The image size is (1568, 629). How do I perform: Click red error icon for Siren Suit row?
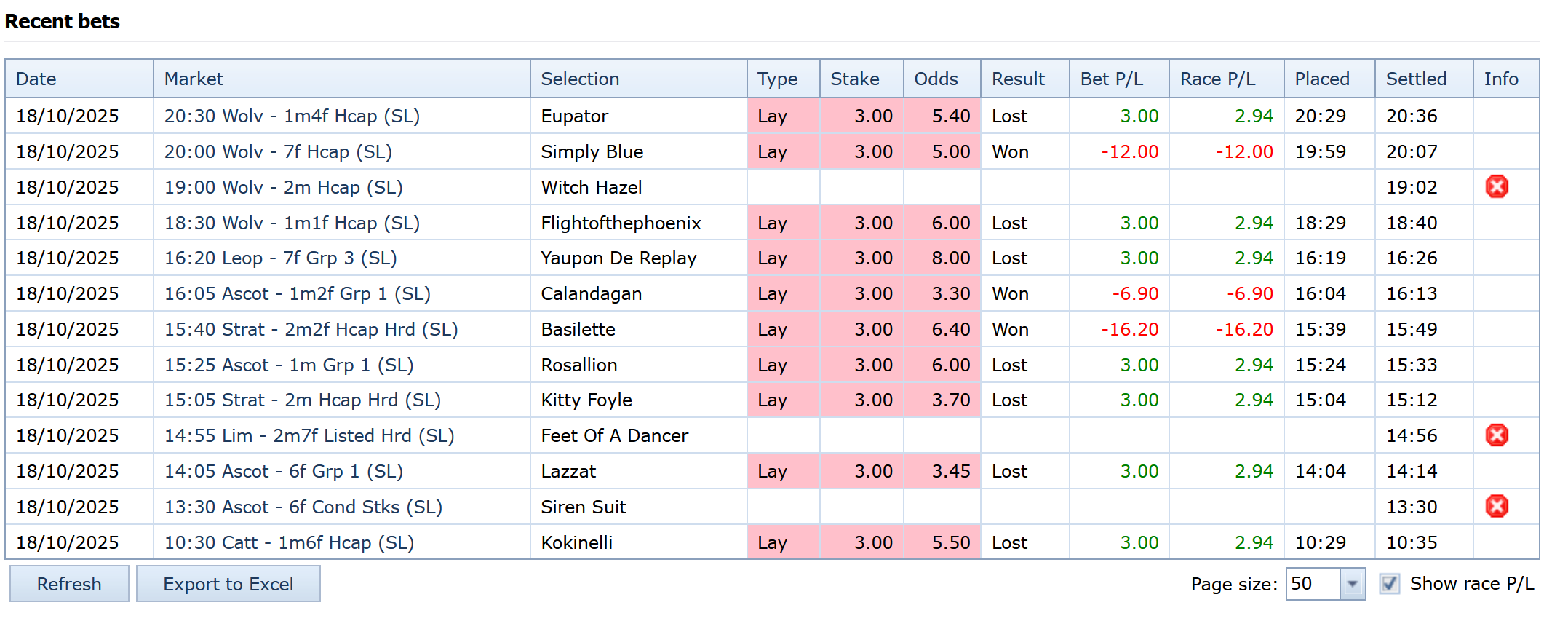click(1496, 506)
